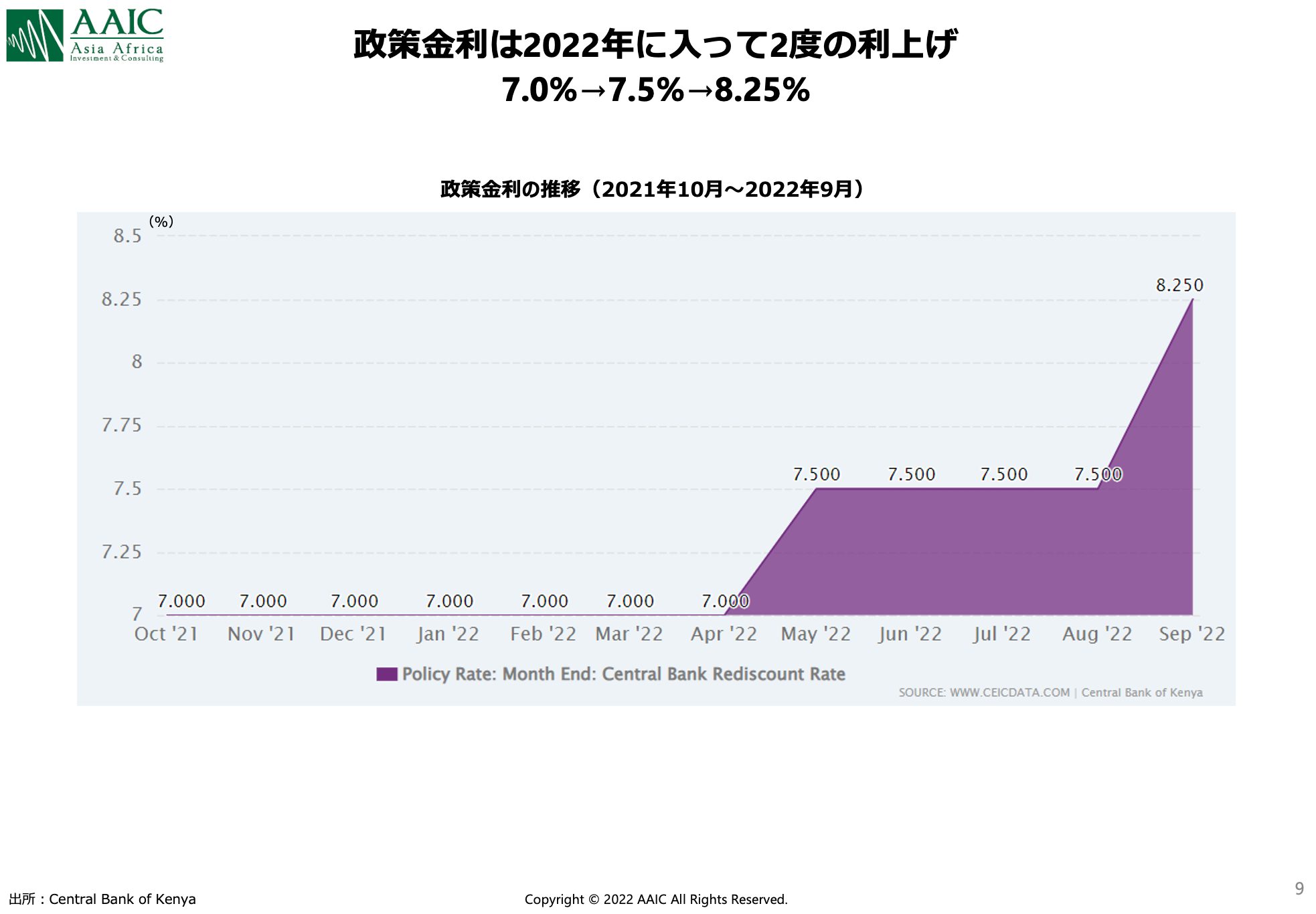
Task: Click the Policy Rate legend label
Action: point(623,674)
